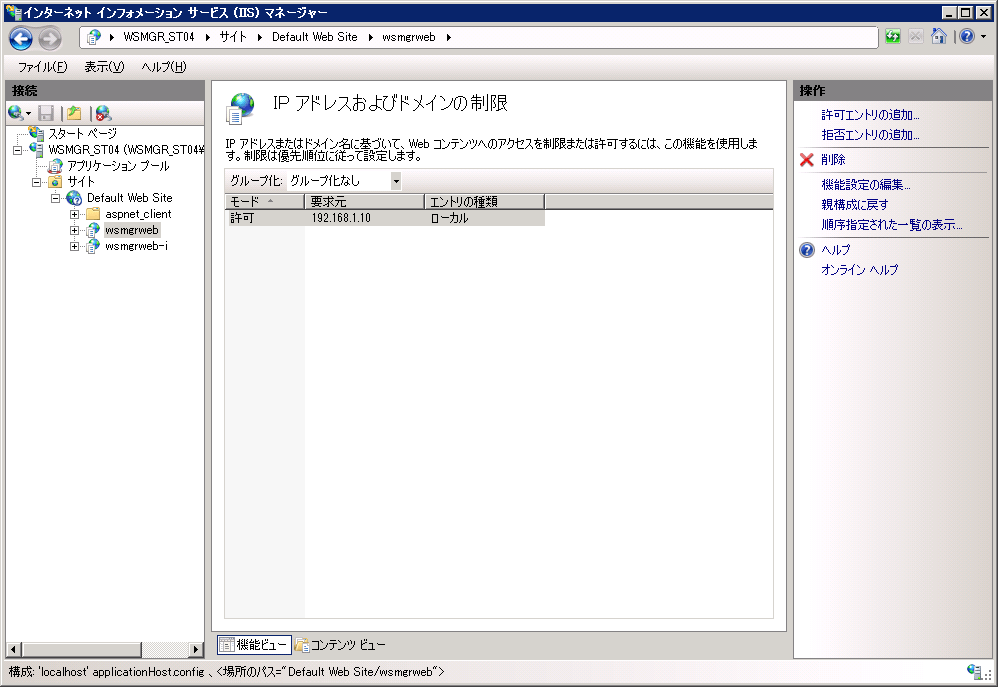
Task: Expand the aspnet_client folder node
Action: (x=75, y=214)
